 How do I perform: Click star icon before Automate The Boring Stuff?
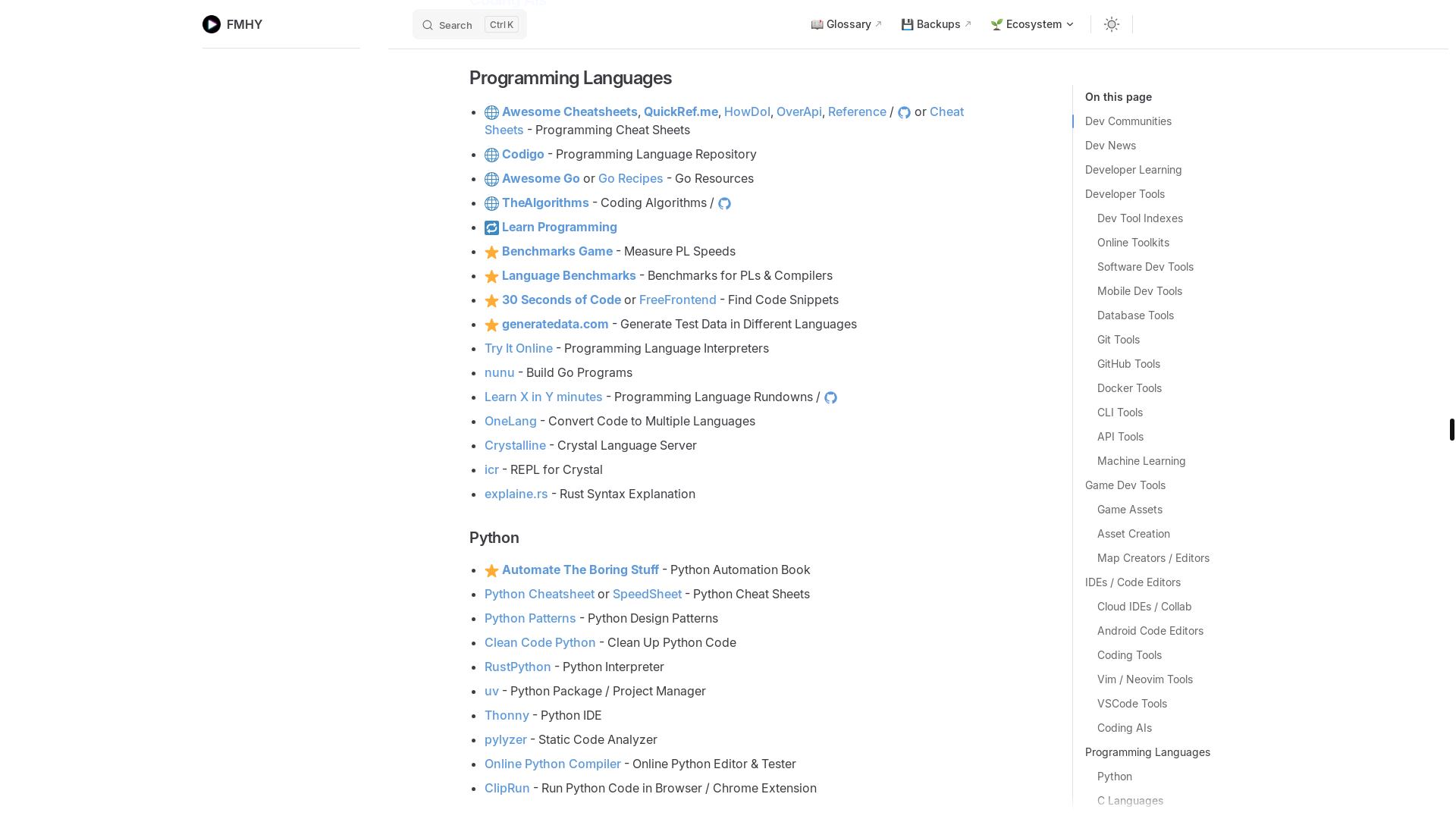point(491,570)
